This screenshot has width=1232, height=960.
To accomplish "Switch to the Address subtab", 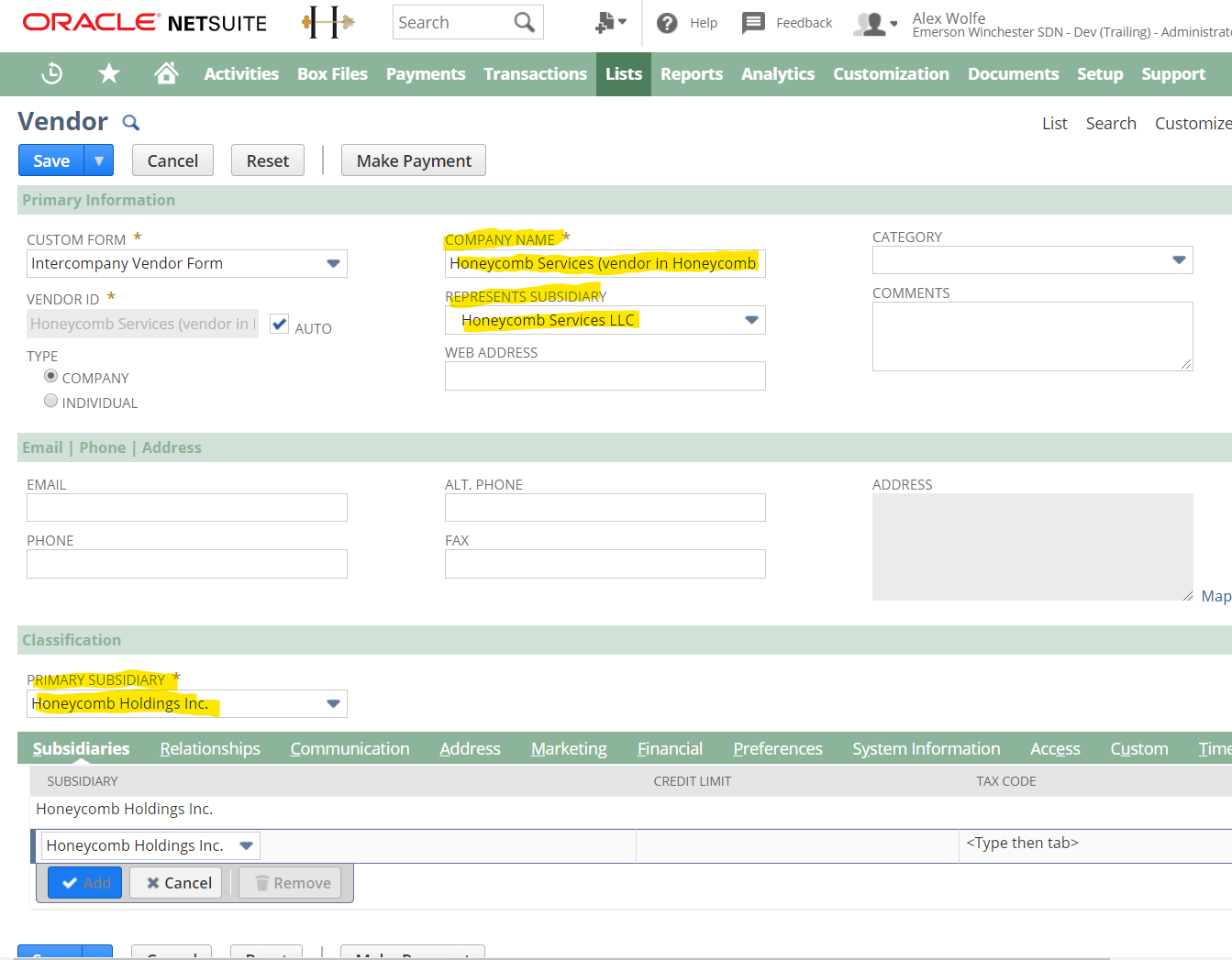I will [470, 749].
